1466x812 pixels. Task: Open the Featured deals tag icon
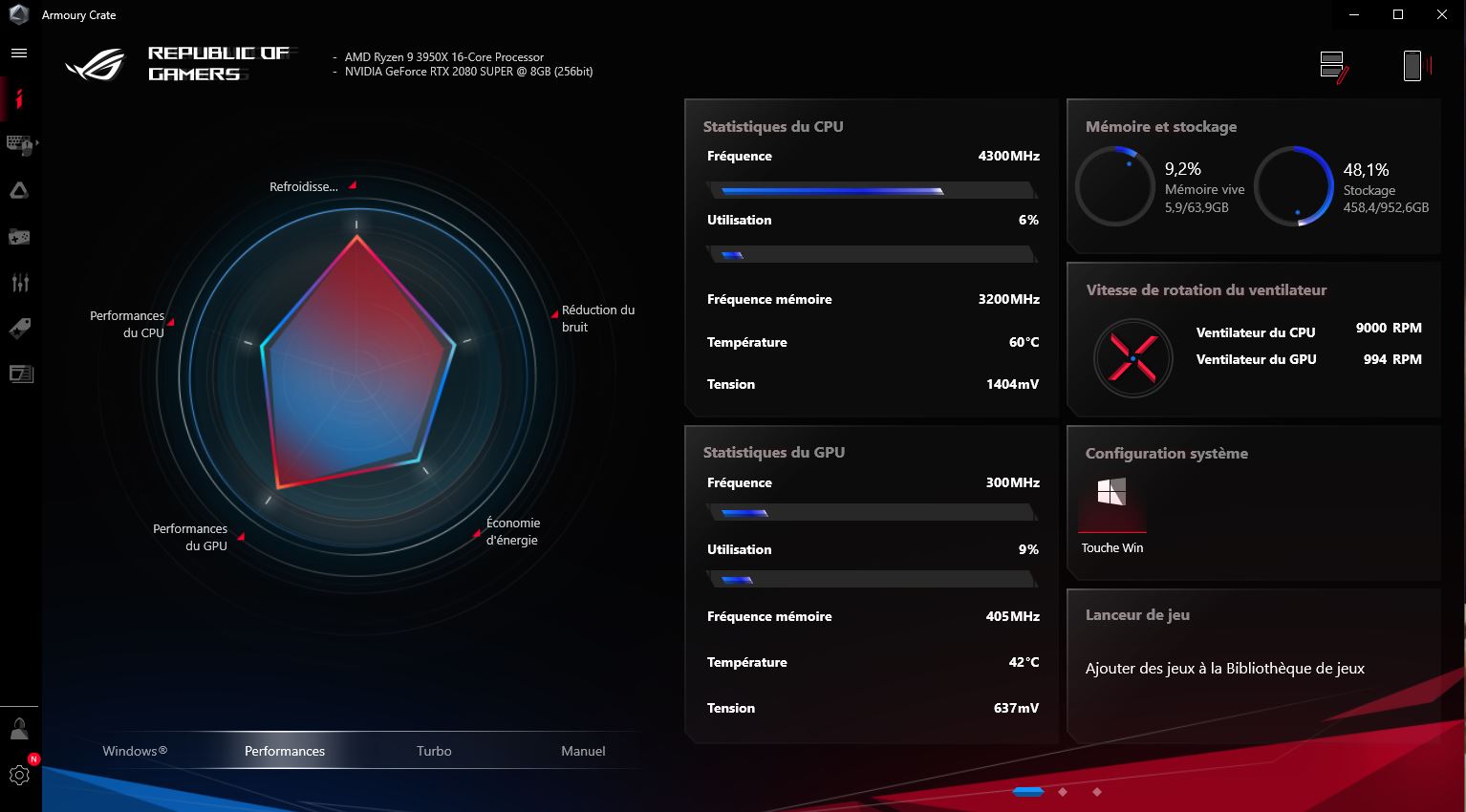point(19,329)
